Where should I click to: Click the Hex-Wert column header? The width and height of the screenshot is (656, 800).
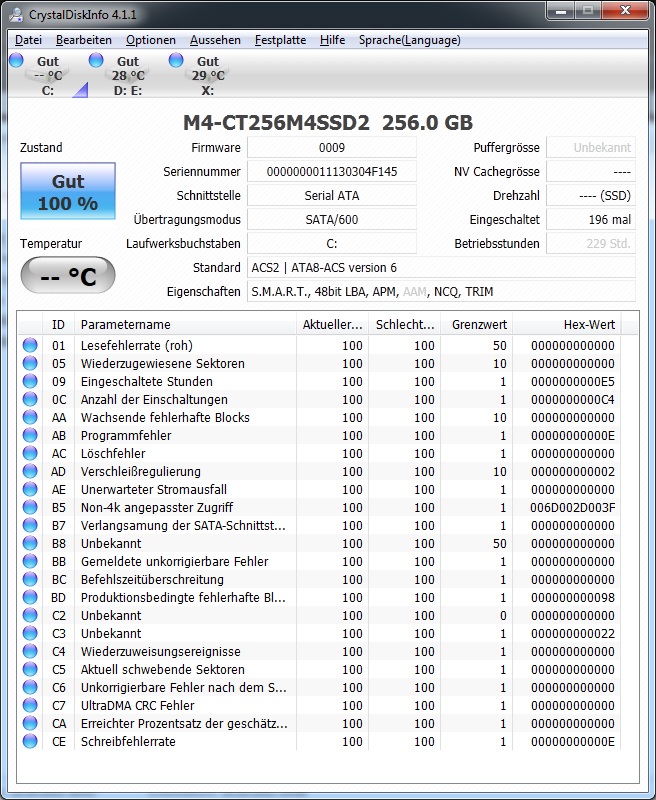[x=567, y=324]
